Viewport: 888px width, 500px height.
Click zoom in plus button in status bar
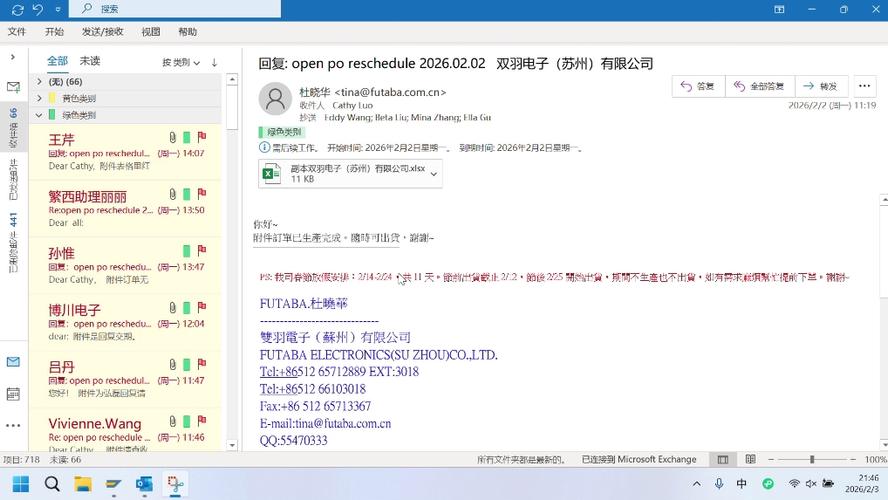coord(853,459)
